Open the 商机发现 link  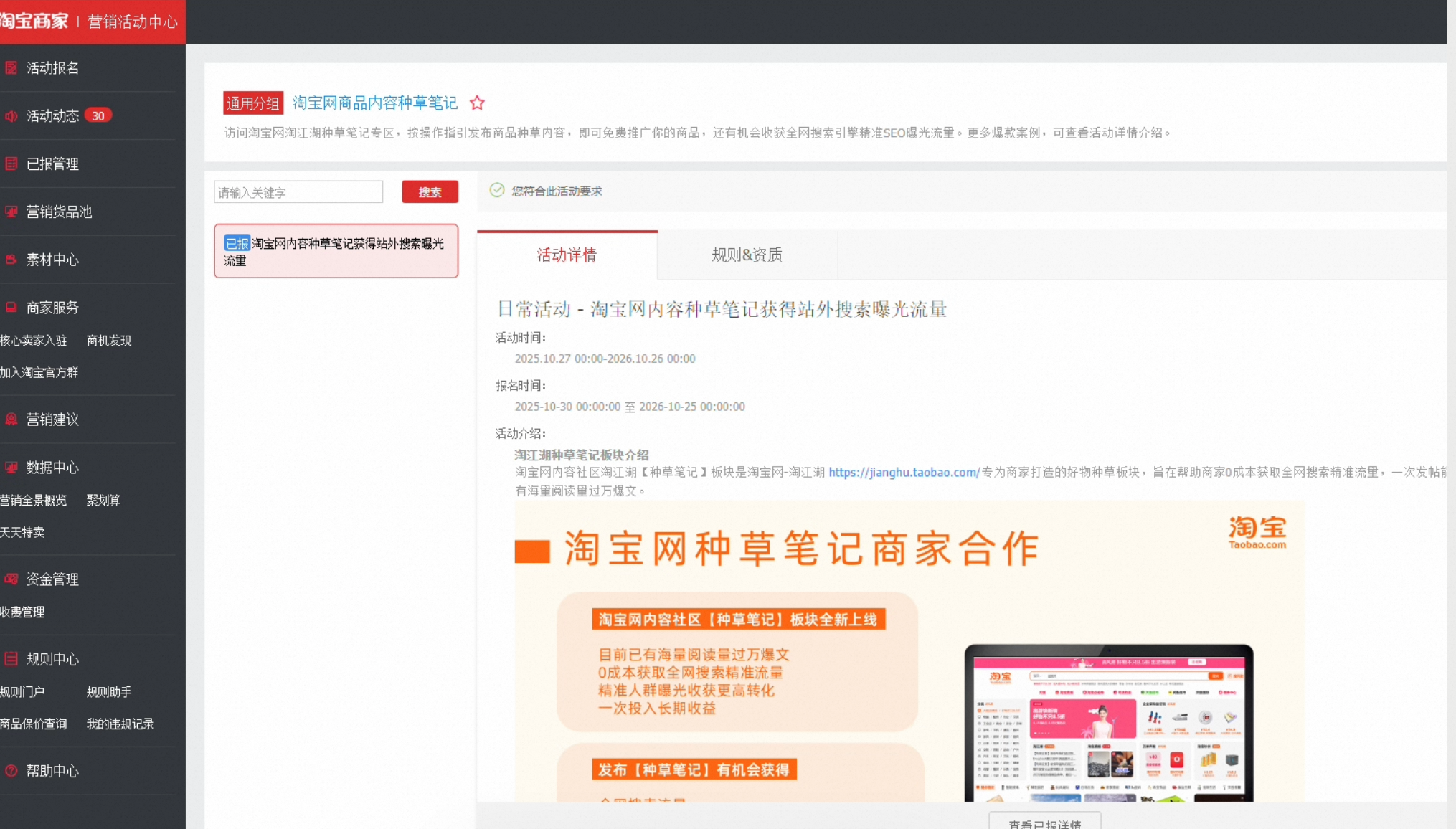click(109, 341)
